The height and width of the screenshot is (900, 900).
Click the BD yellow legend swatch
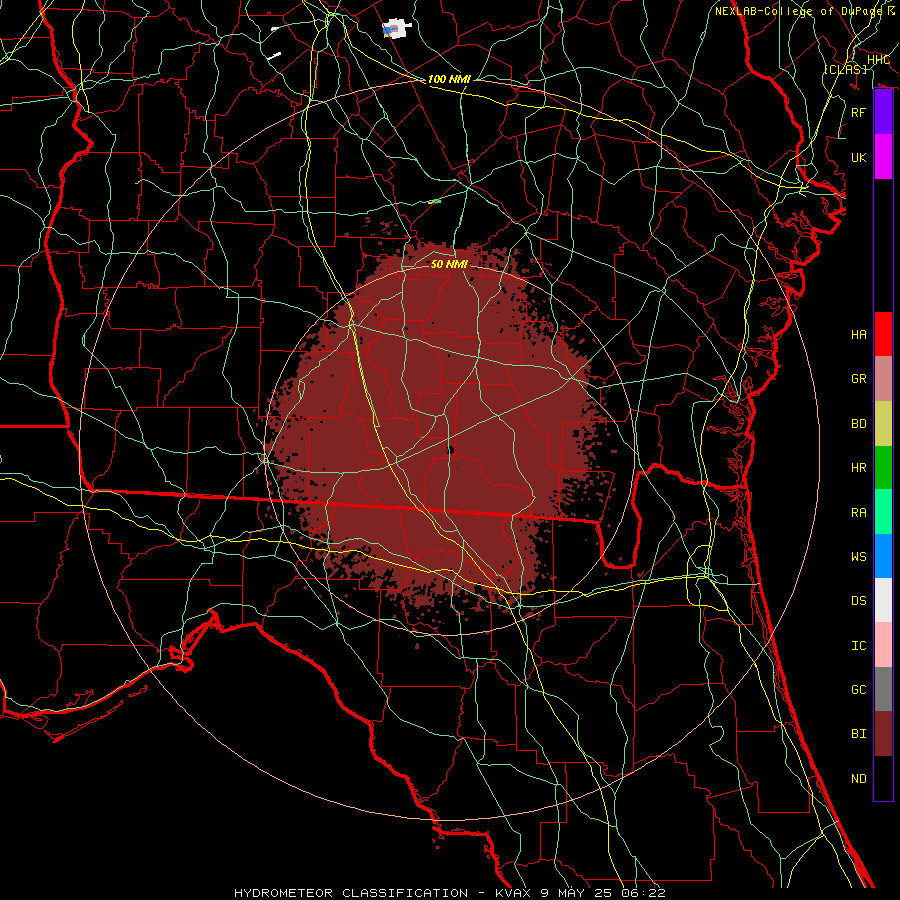click(883, 423)
